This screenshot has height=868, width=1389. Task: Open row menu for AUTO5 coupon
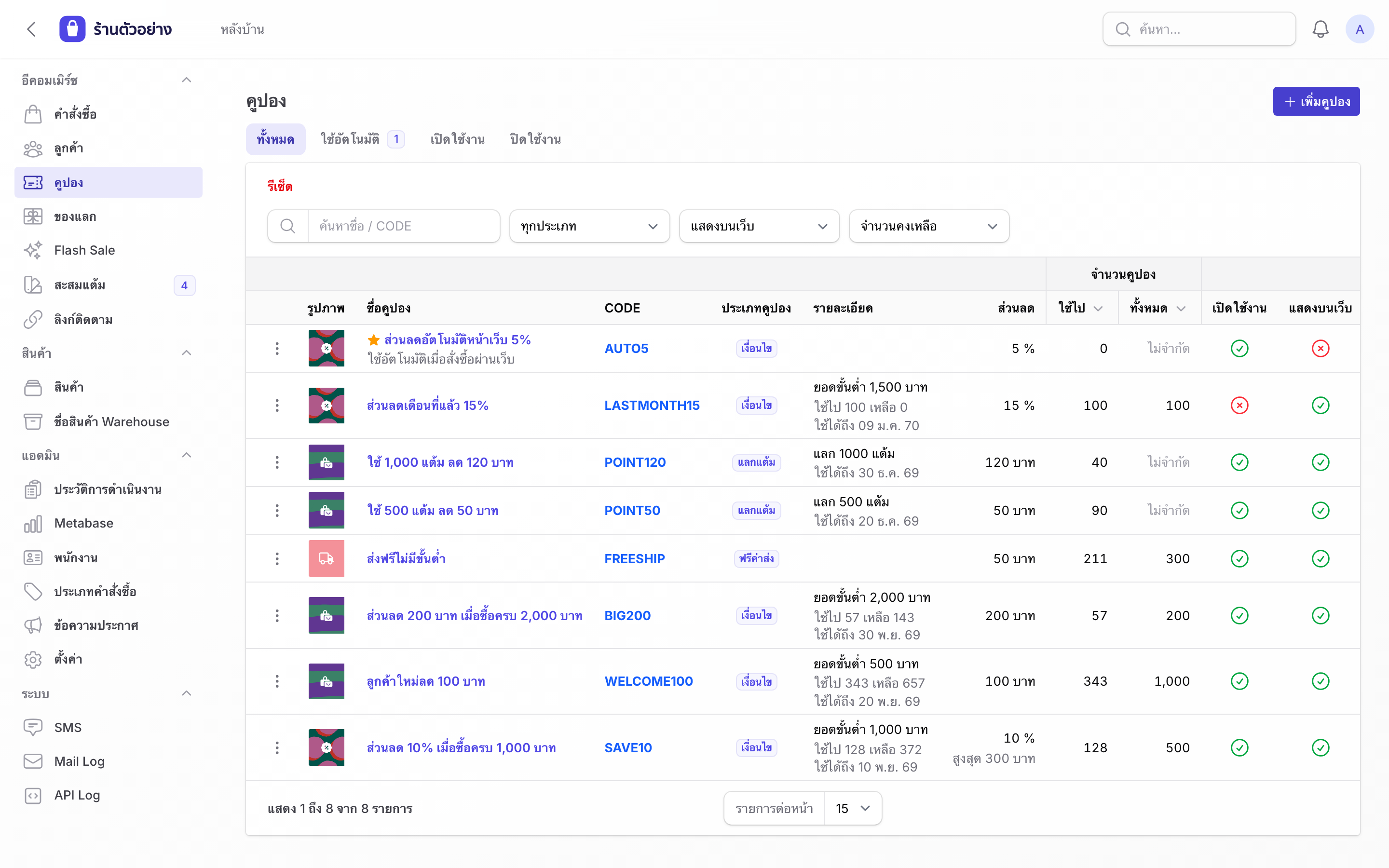click(277, 349)
